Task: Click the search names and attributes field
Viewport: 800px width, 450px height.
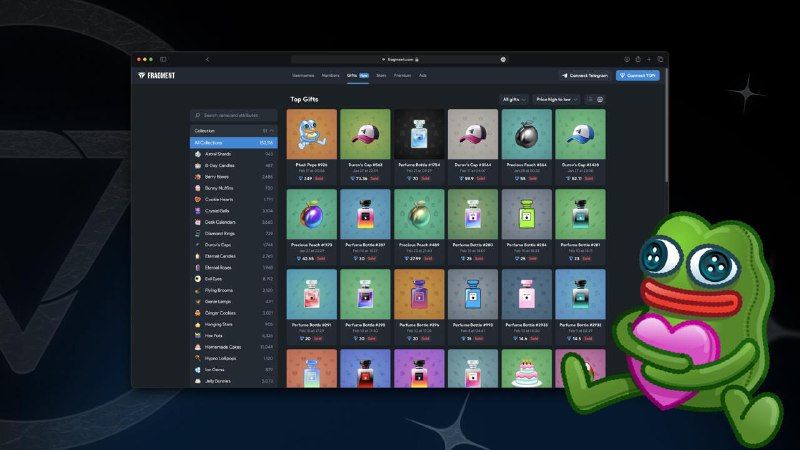Action: [234, 115]
